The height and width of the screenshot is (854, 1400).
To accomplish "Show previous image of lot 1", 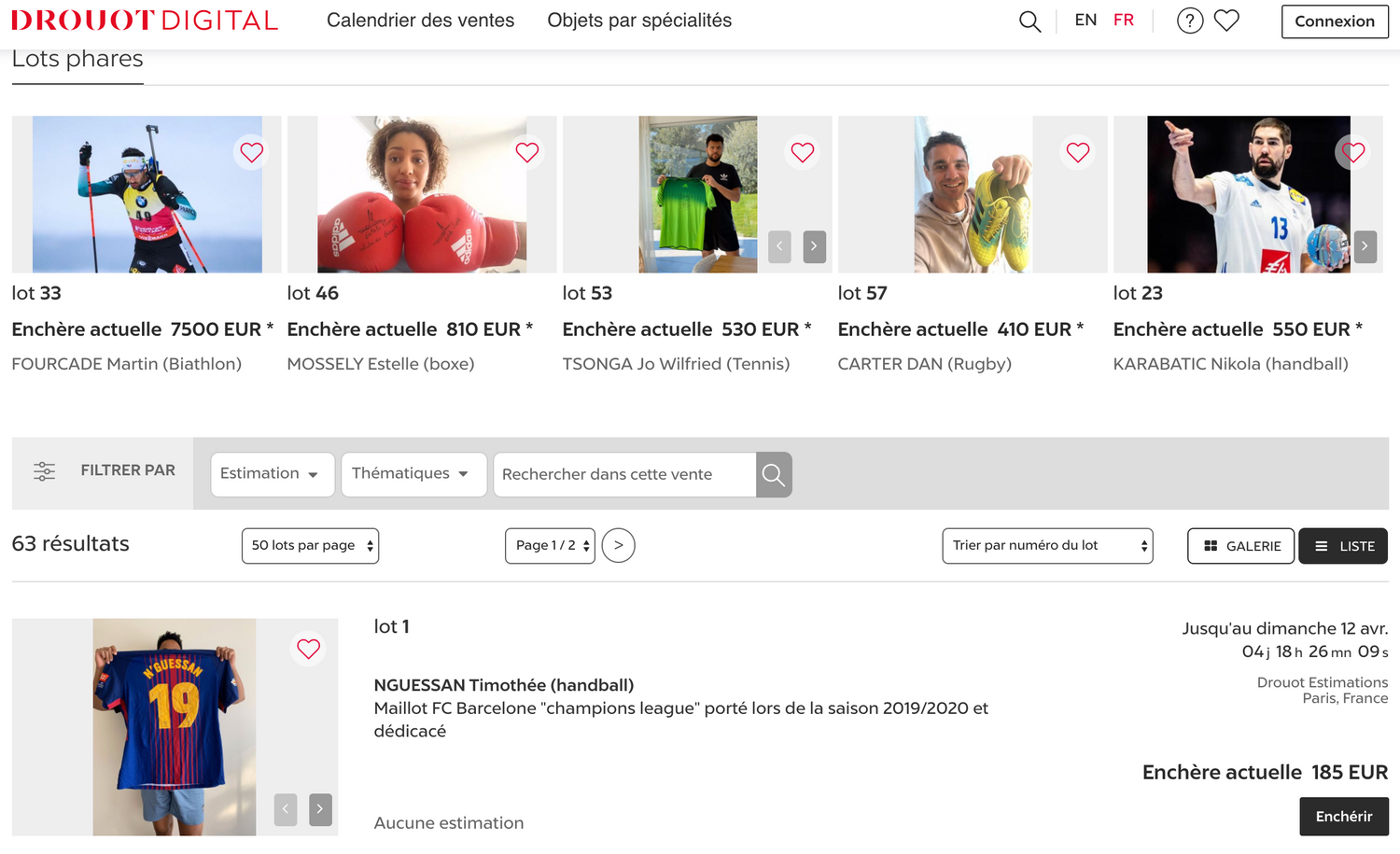I will click(286, 809).
